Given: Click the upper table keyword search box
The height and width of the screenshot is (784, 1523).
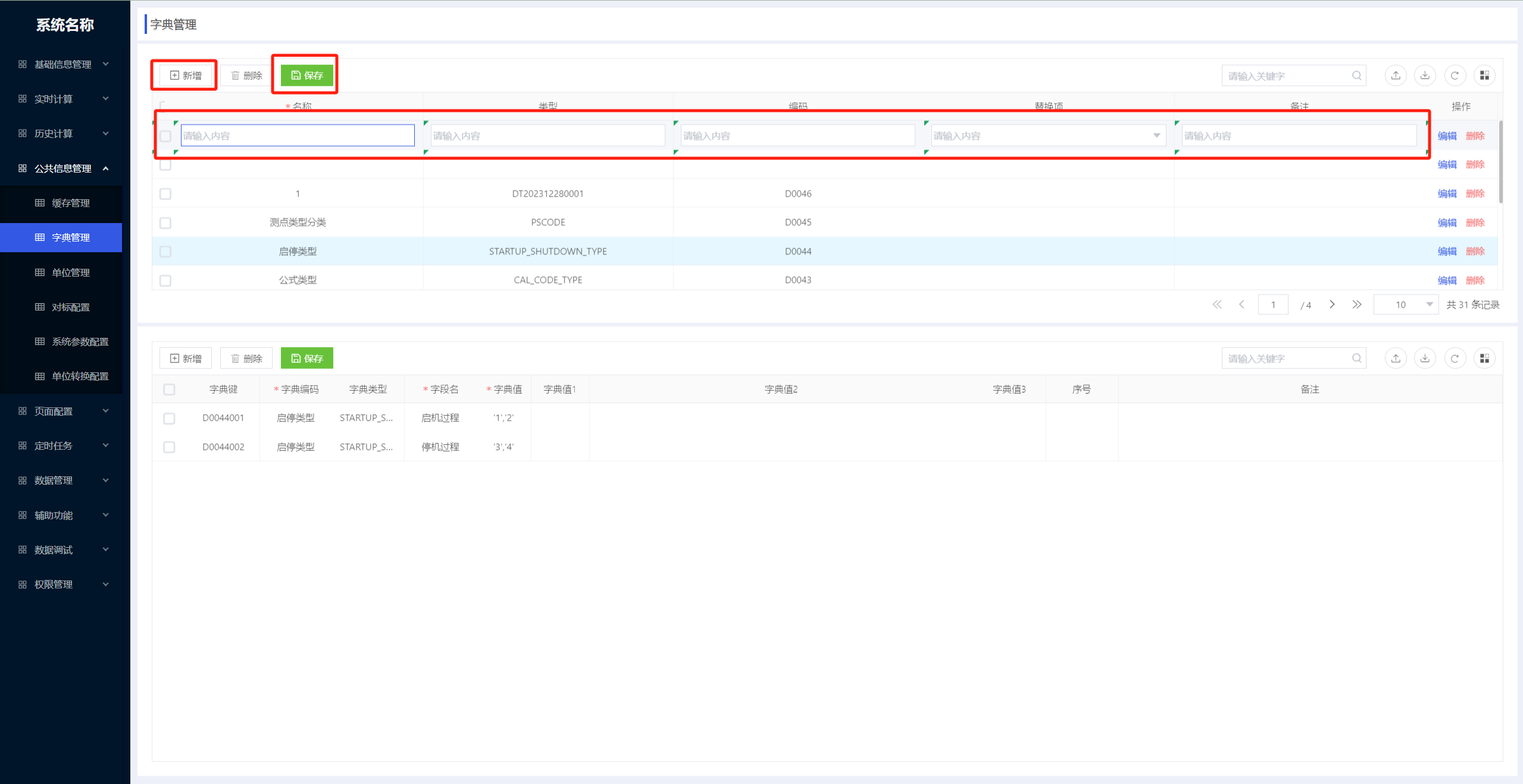Looking at the screenshot, I should click(x=1293, y=76).
